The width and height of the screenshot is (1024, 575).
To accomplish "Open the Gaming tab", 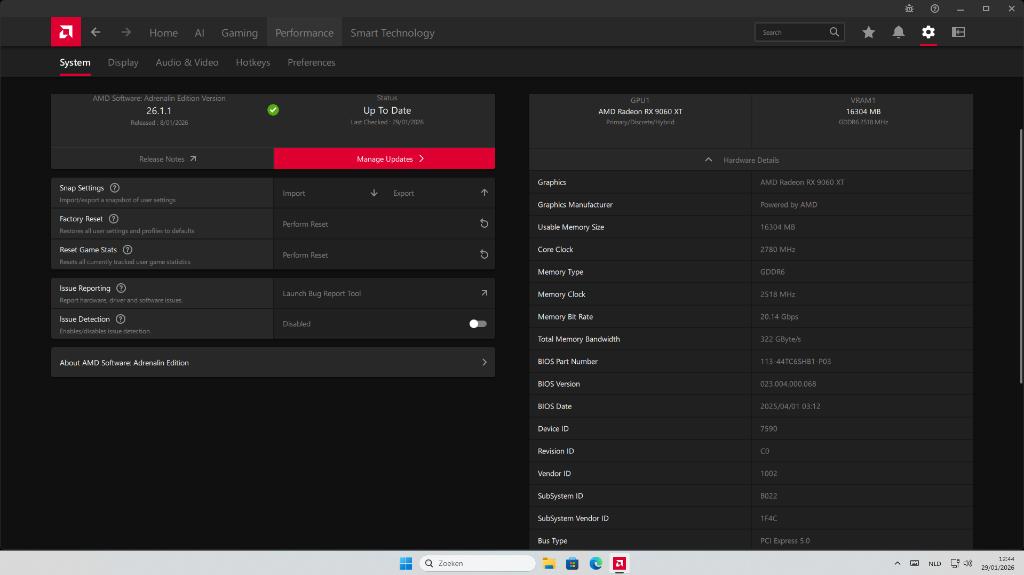I will 239,33.
